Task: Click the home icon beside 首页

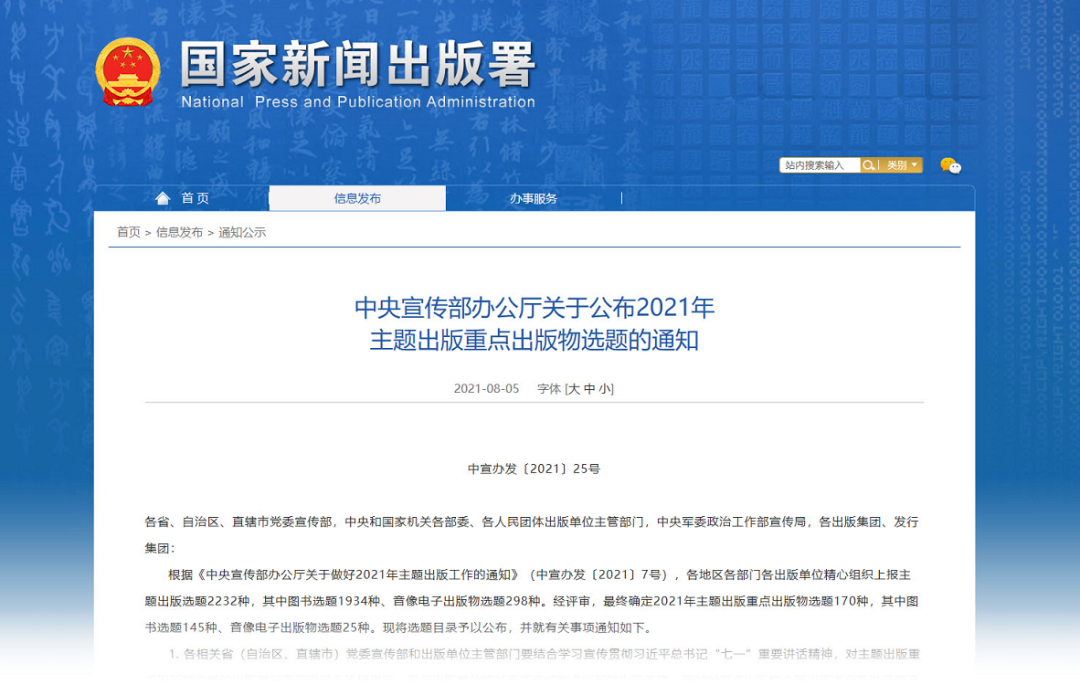Action: click(x=163, y=198)
